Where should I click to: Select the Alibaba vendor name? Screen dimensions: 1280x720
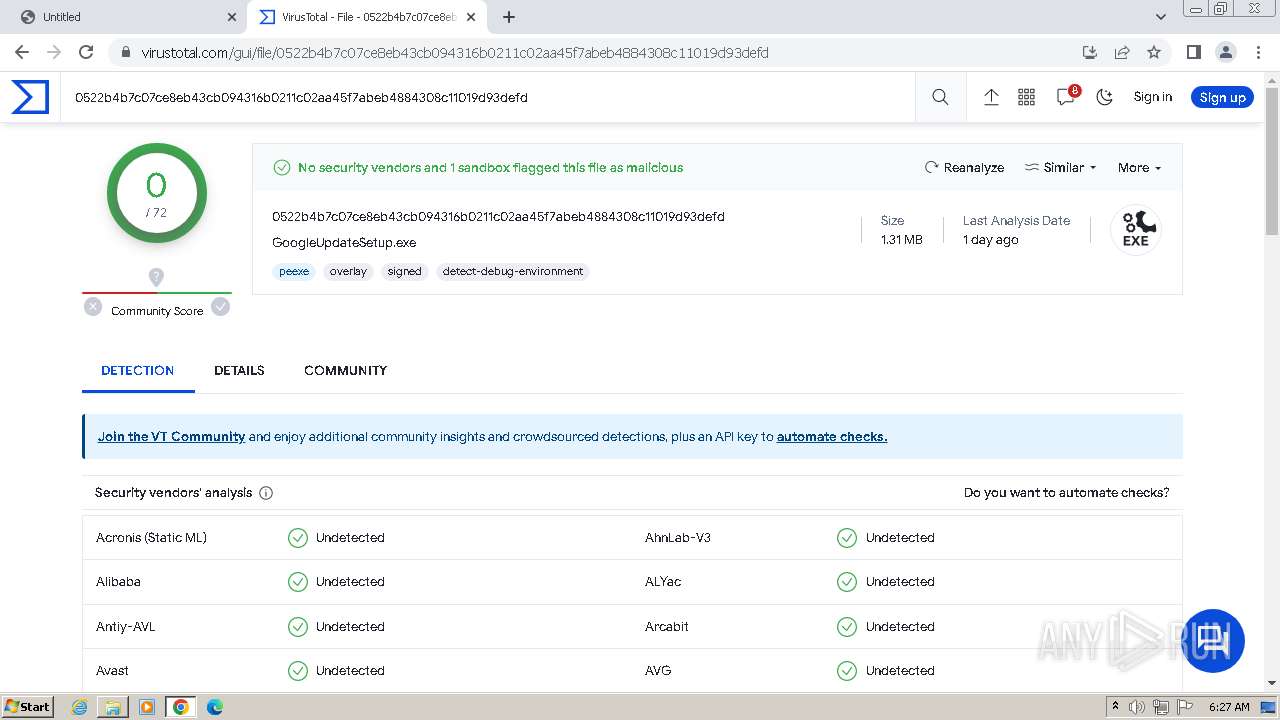pos(118,582)
